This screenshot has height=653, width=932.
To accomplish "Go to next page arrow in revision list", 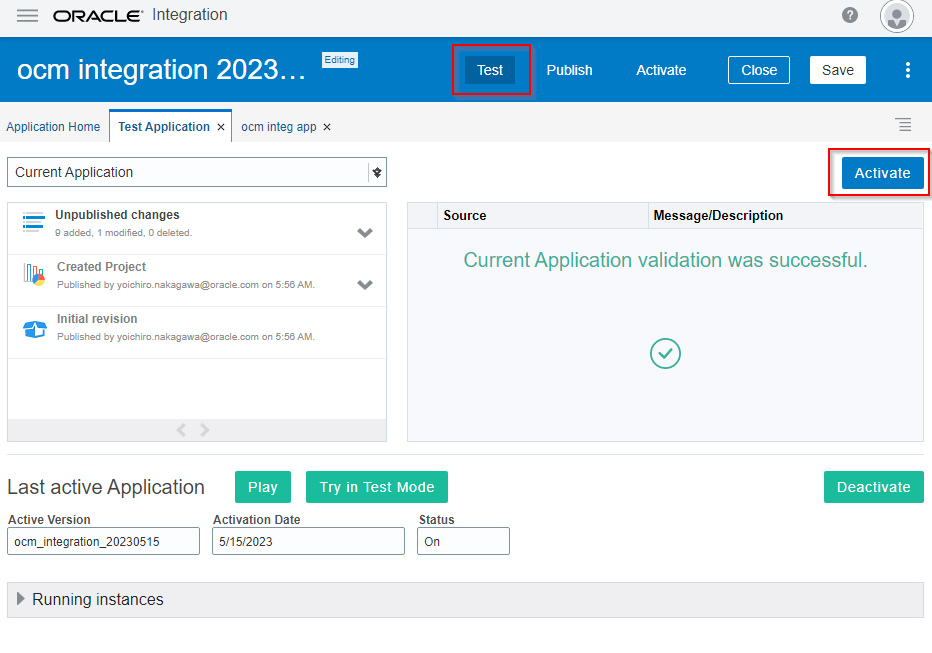I will pyautogui.click(x=204, y=430).
